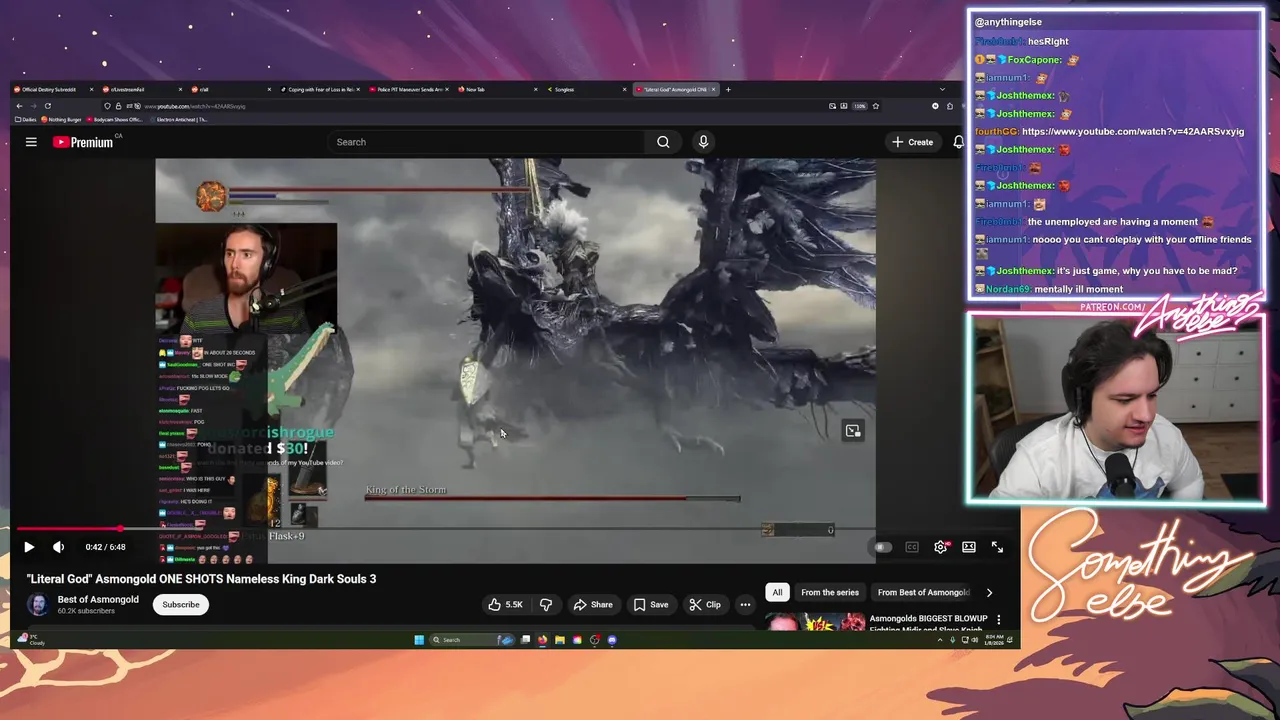
Task: Open the Dailies bookmarks folder
Action: [28, 120]
